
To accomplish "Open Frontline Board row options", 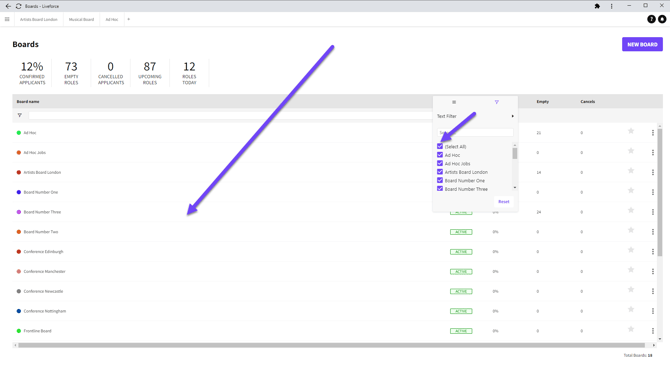I will click(653, 331).
